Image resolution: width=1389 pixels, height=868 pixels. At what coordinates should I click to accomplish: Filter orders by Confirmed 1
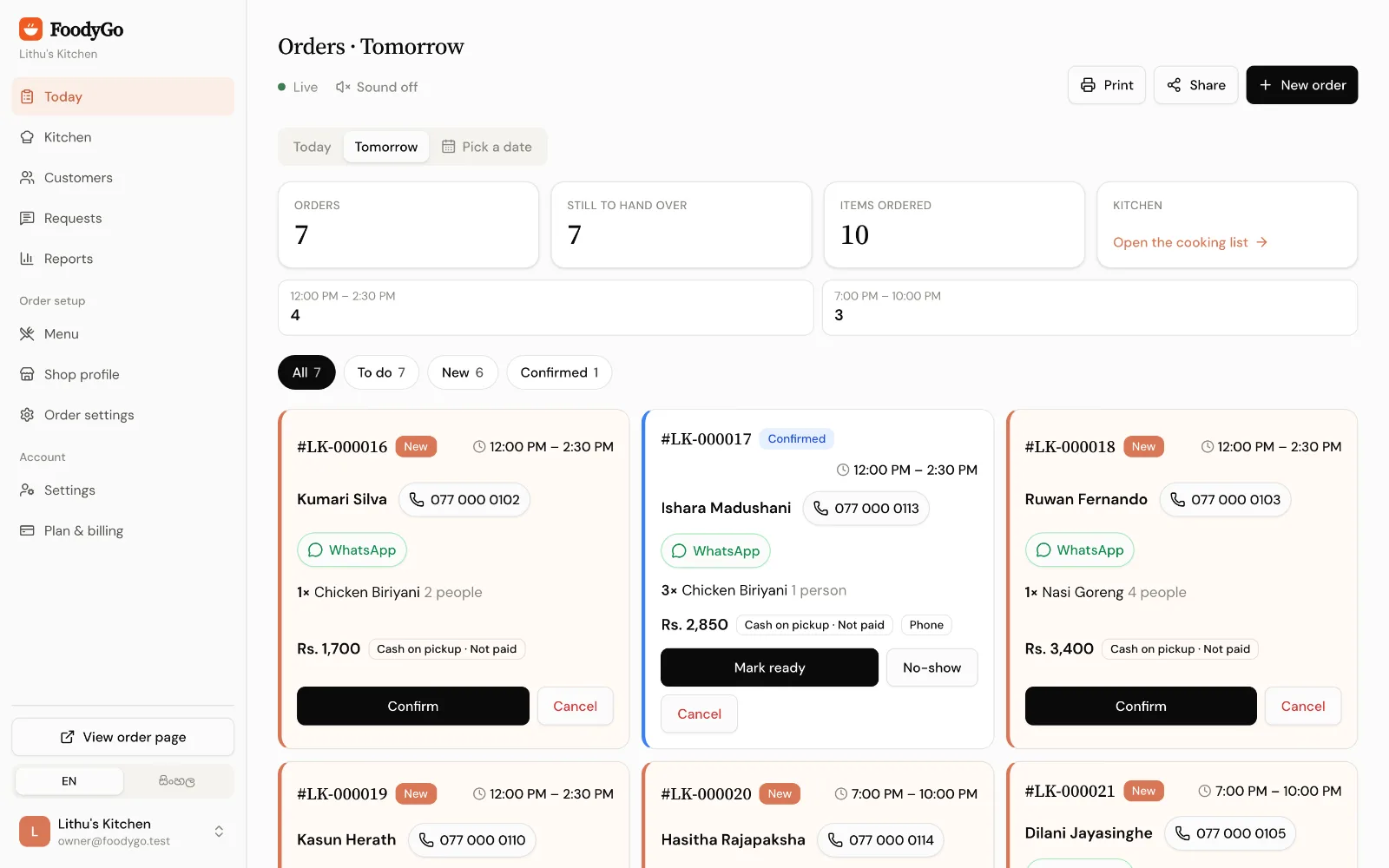point(559,372)
